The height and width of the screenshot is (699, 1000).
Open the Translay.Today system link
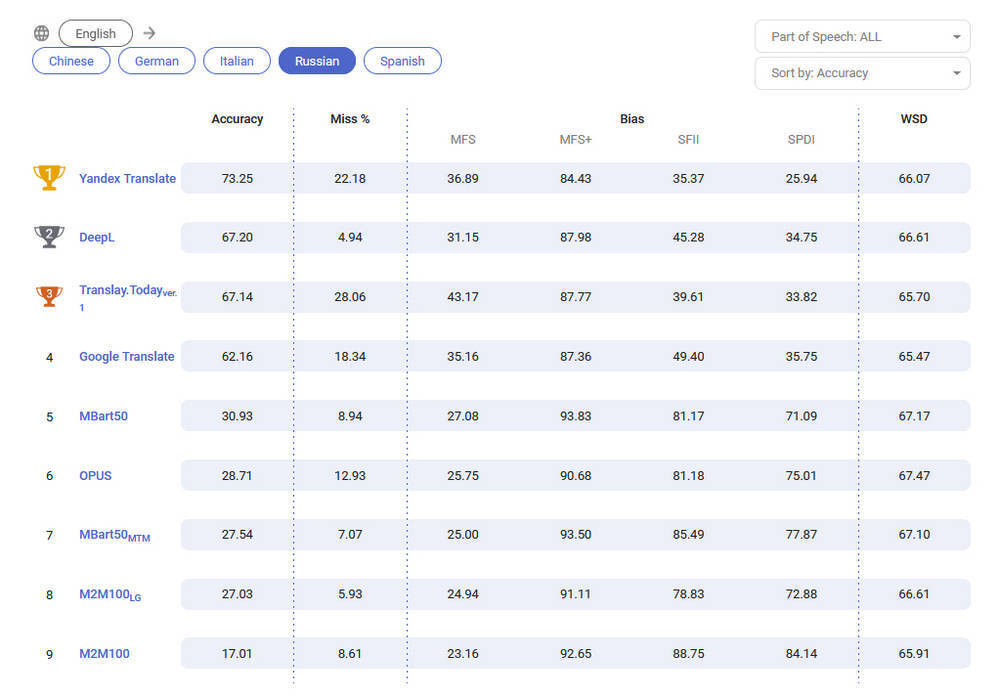(x=121, y=290)
